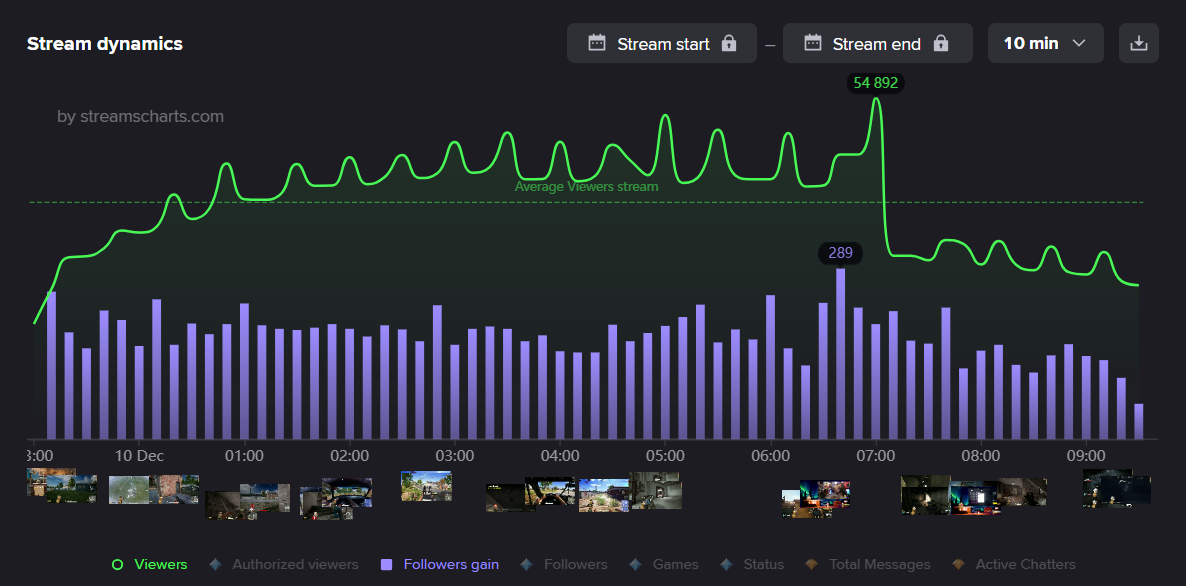
Task: Enable the Games series in legend
Action: 664,564
